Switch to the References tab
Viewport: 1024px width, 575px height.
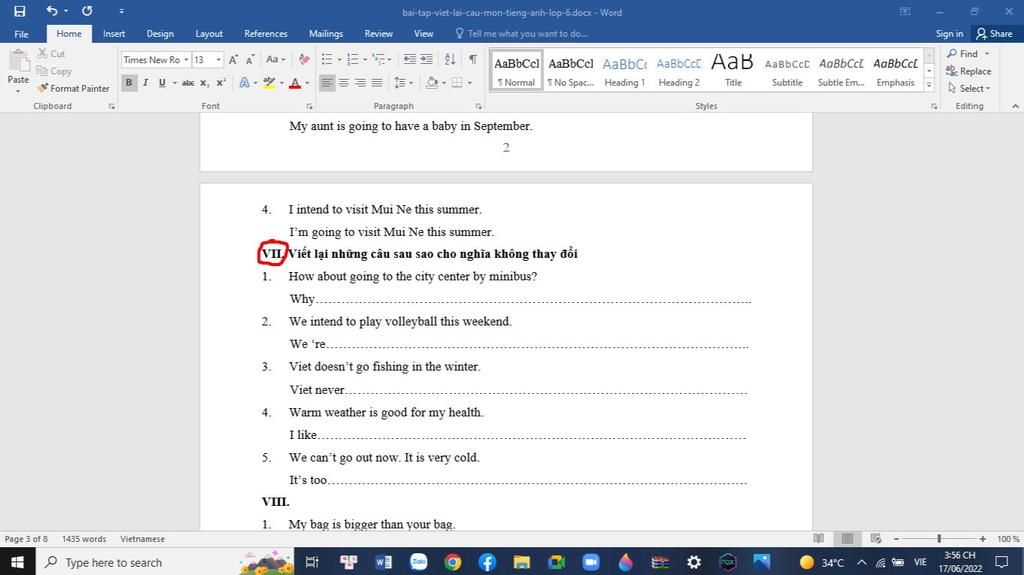(x=266, y=33)
